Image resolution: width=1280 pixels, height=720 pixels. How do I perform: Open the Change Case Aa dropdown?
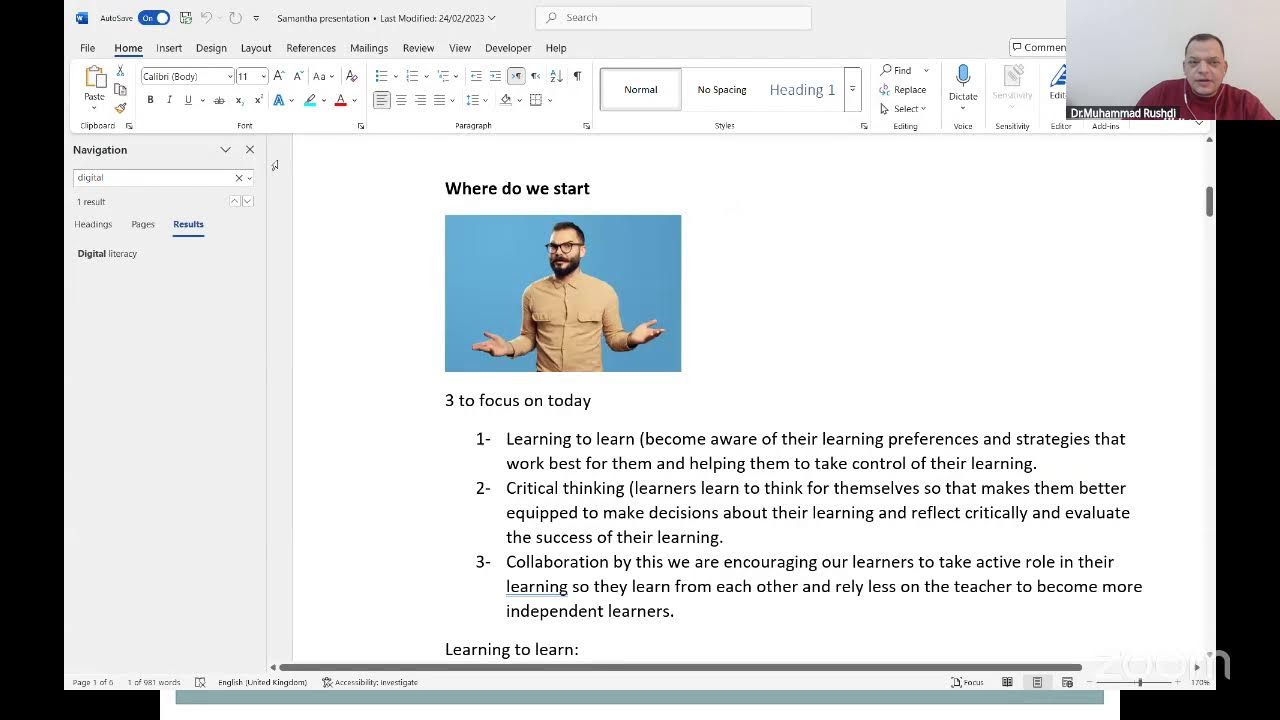[x=323, y=76]
